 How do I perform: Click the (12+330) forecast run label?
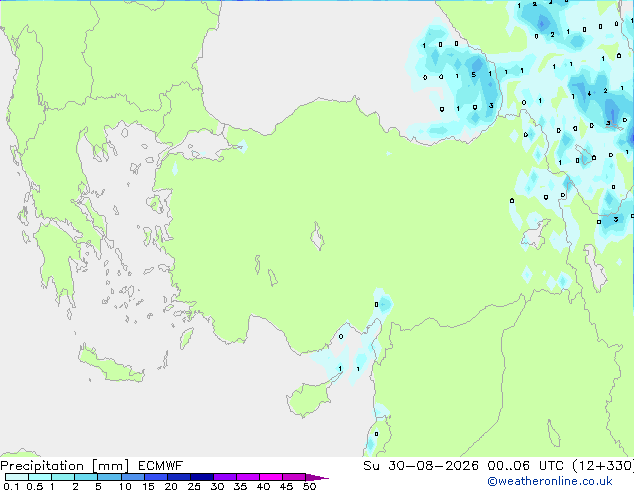pyautogui.click(x=603, y=466)
